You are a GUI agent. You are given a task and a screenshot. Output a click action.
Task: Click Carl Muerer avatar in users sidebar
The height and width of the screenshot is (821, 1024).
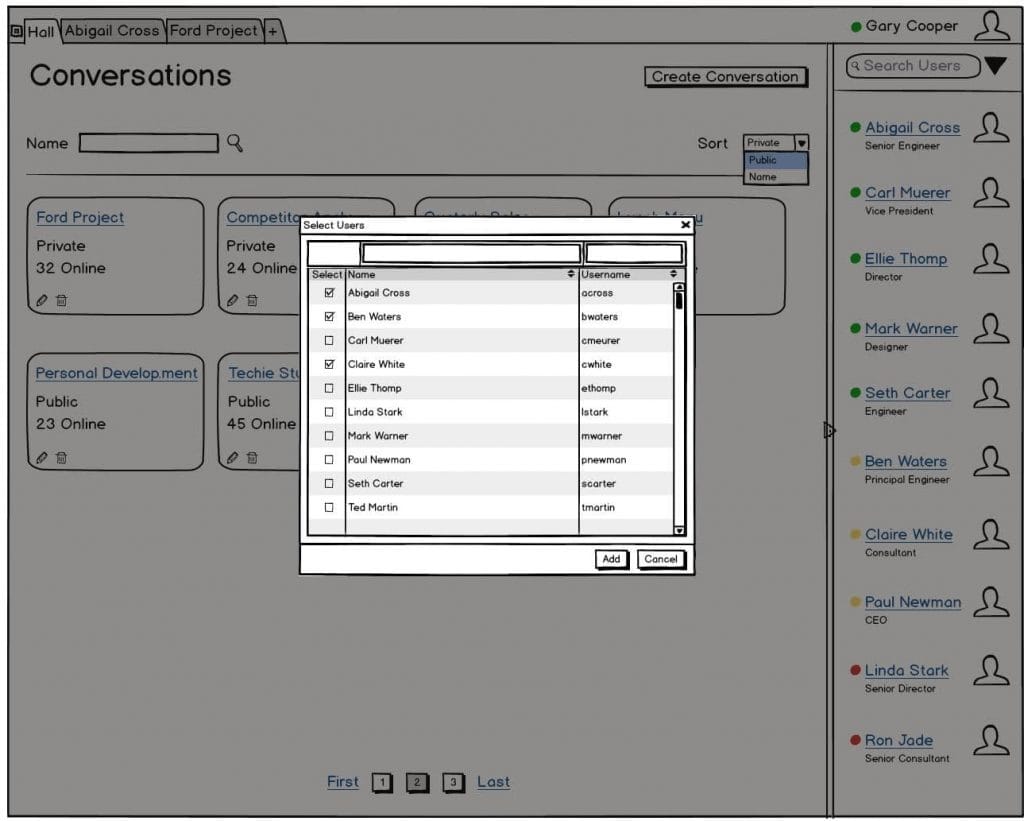click(x=991, y=193)
